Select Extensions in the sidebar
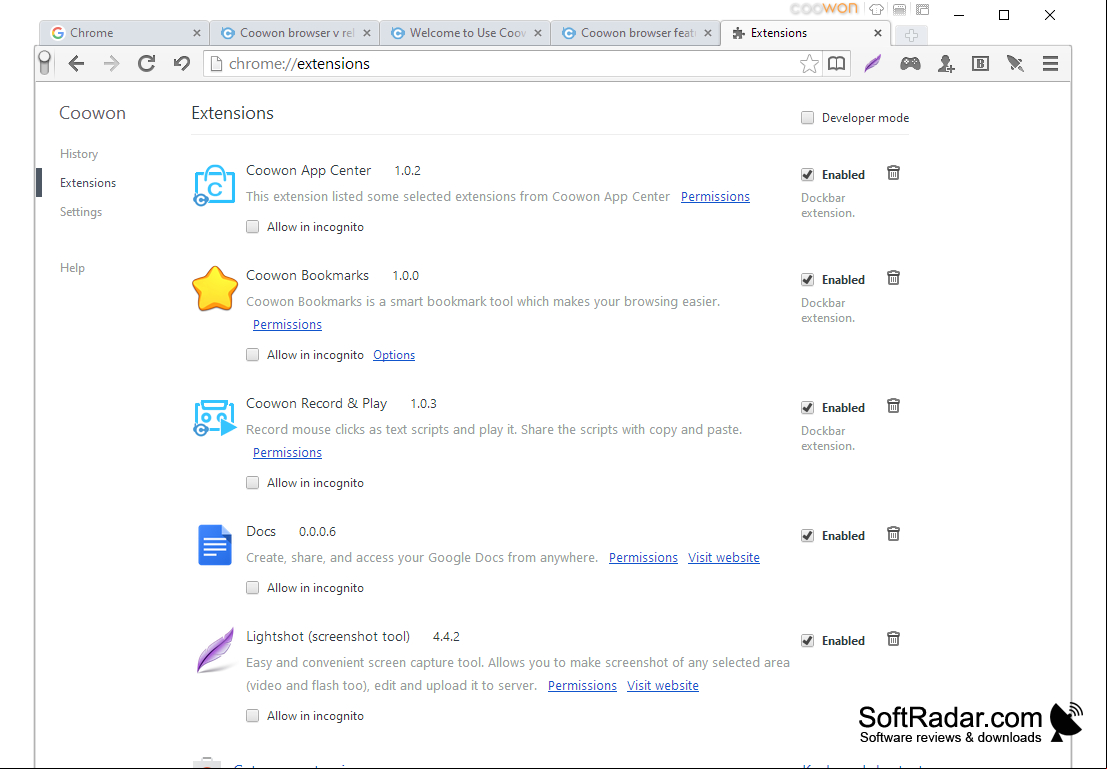The height and width of the screenshot is (769, 1107). pyautogui.click(x=88, y=183)
